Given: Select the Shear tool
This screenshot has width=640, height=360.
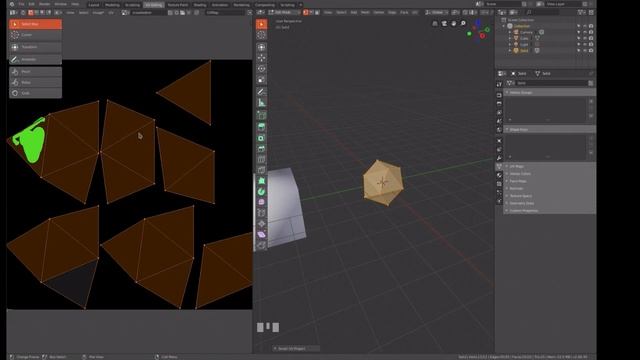Looking at the screenshot, I should coord(261,234).
